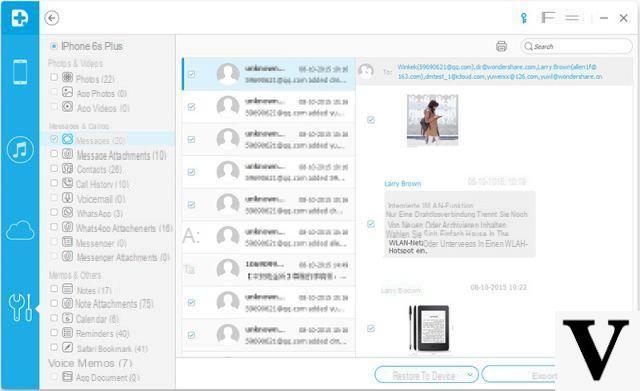Click the recipient avatar in message header
640x391 pixels.
pos(366,71)
